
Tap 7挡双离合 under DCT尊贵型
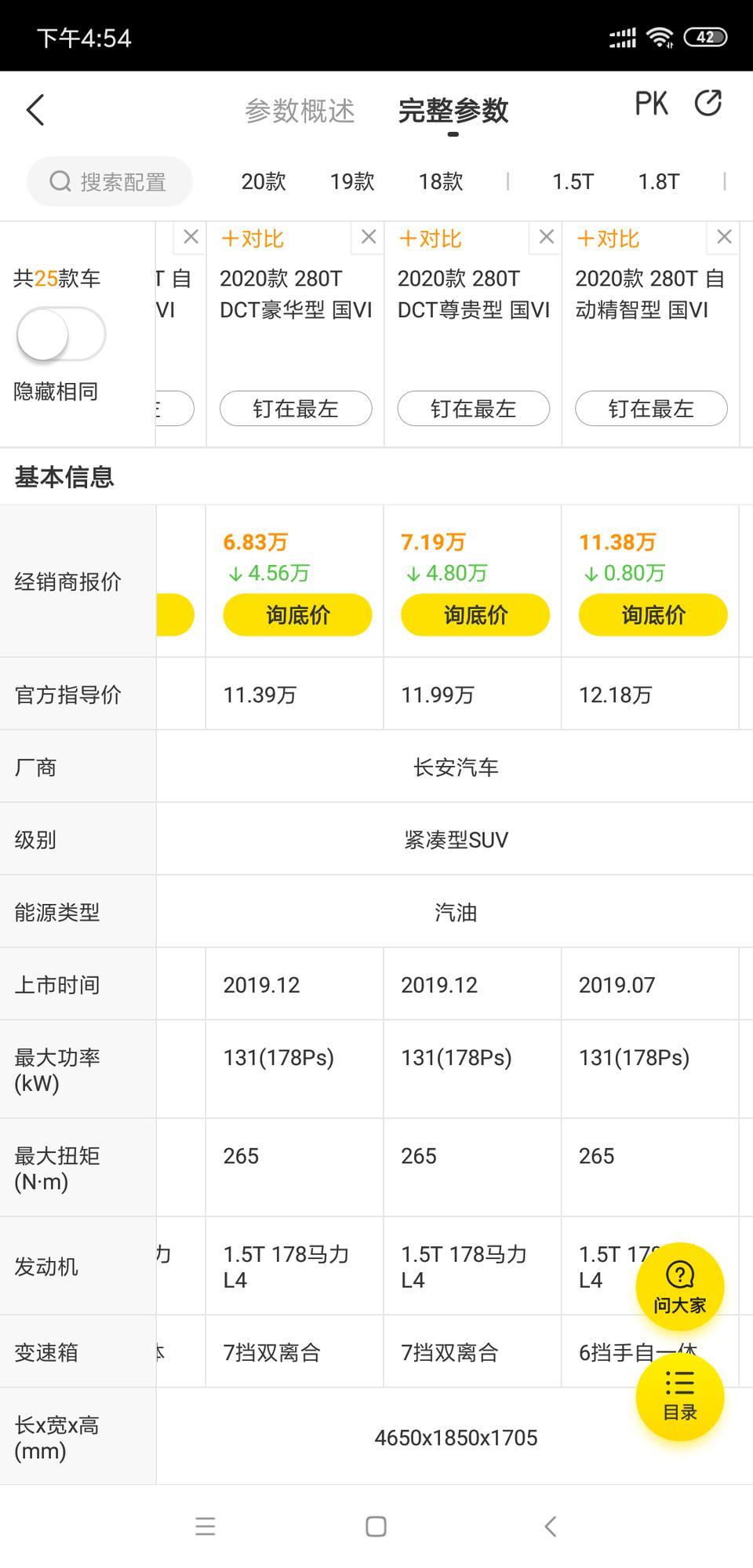pos(449,1352)
